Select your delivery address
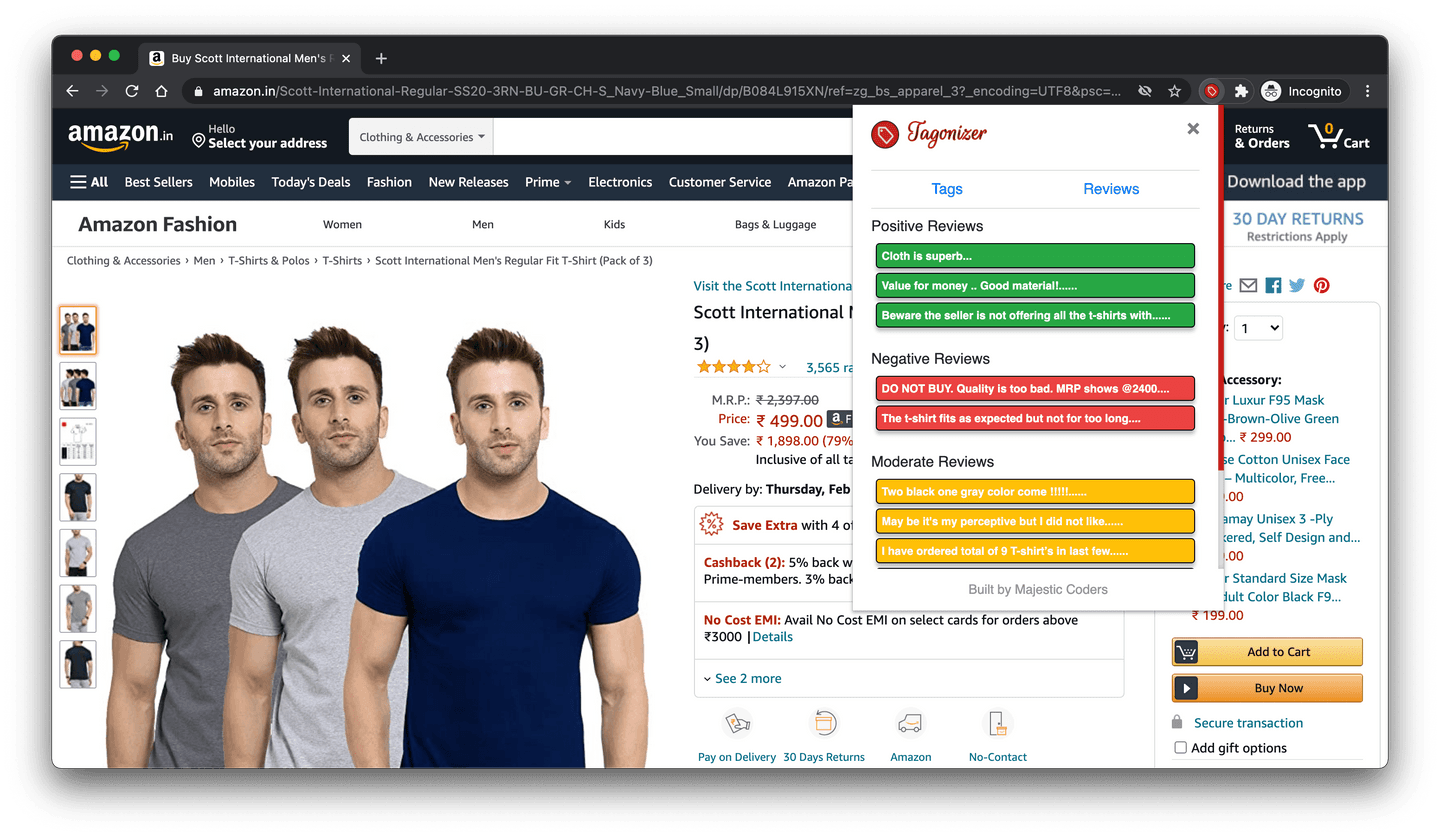Viewport: 1440px width, 837px height. [259, 137]
